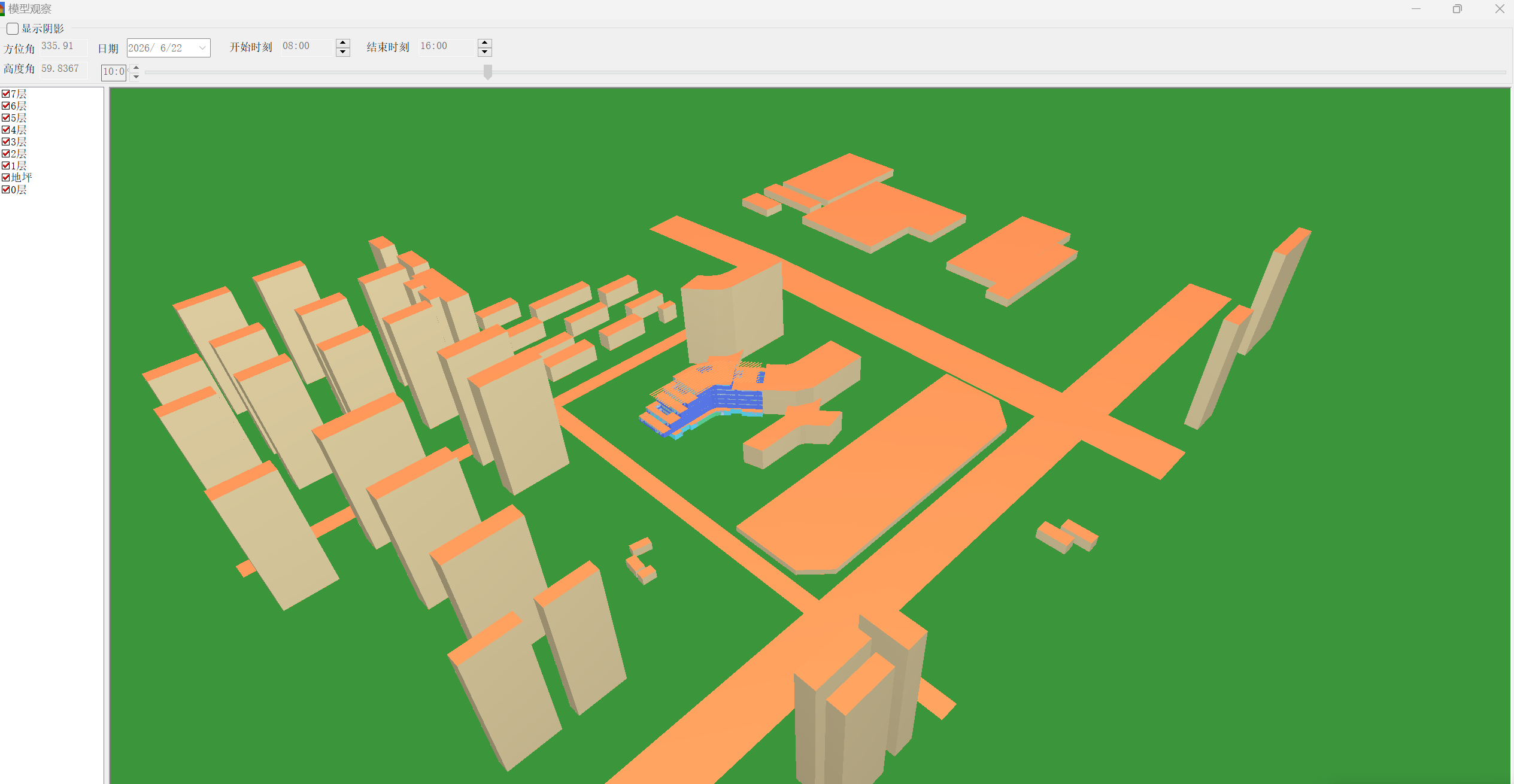Increase 结束时刻 end time with up arrow

coord(485,43)
